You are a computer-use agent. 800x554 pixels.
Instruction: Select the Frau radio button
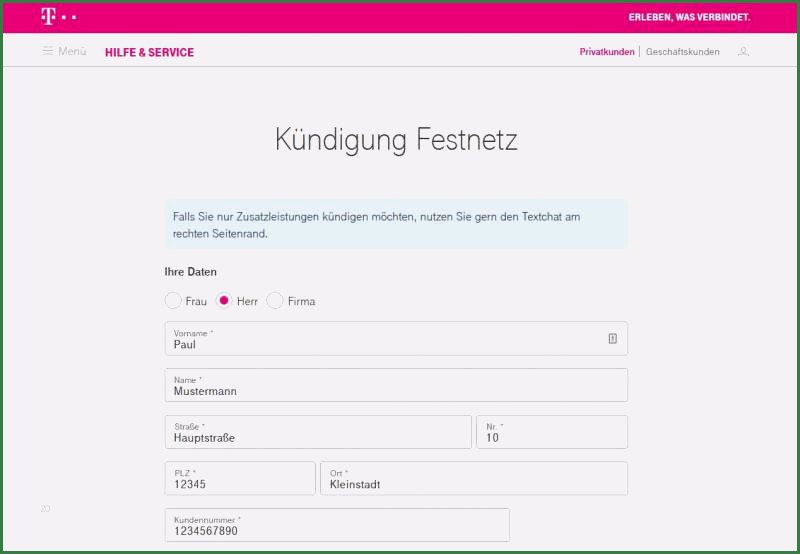[173, 300]
